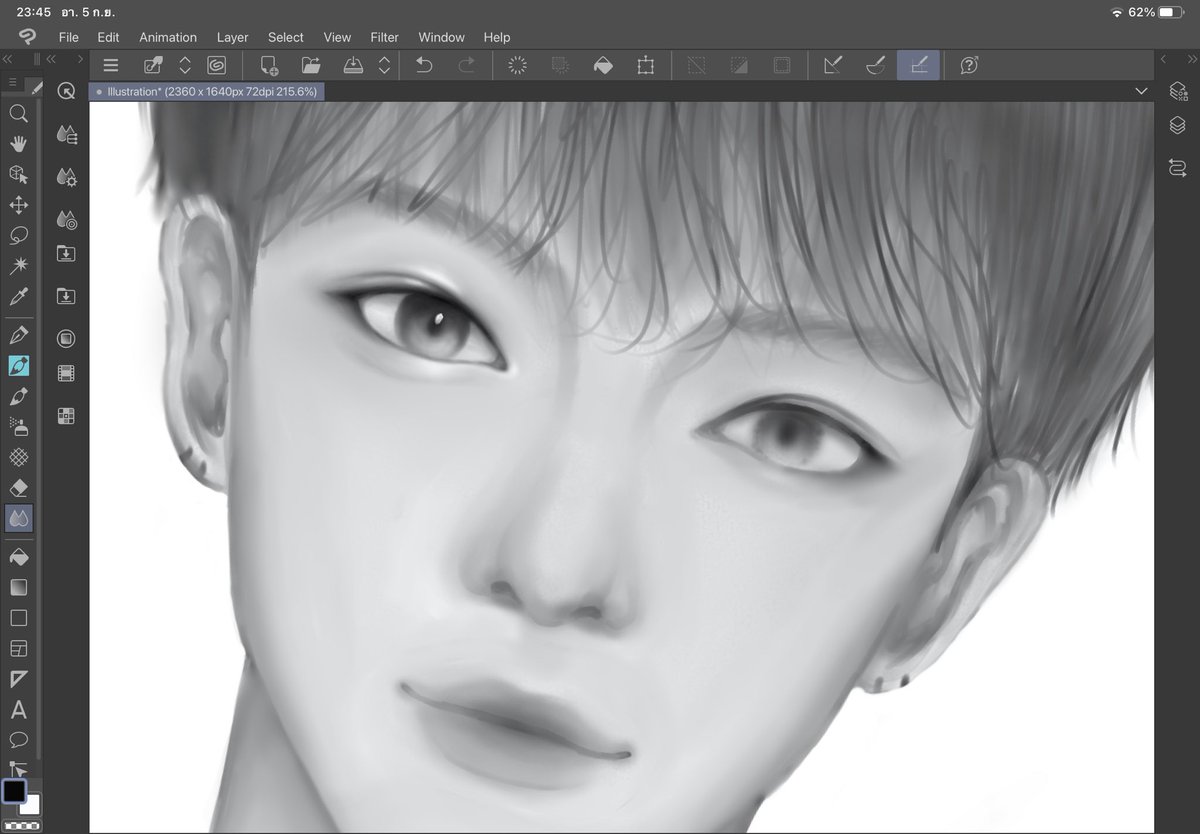Select the Ruler triangle tool
Screen dimensions: 1200x834
(x=18, y=679)
